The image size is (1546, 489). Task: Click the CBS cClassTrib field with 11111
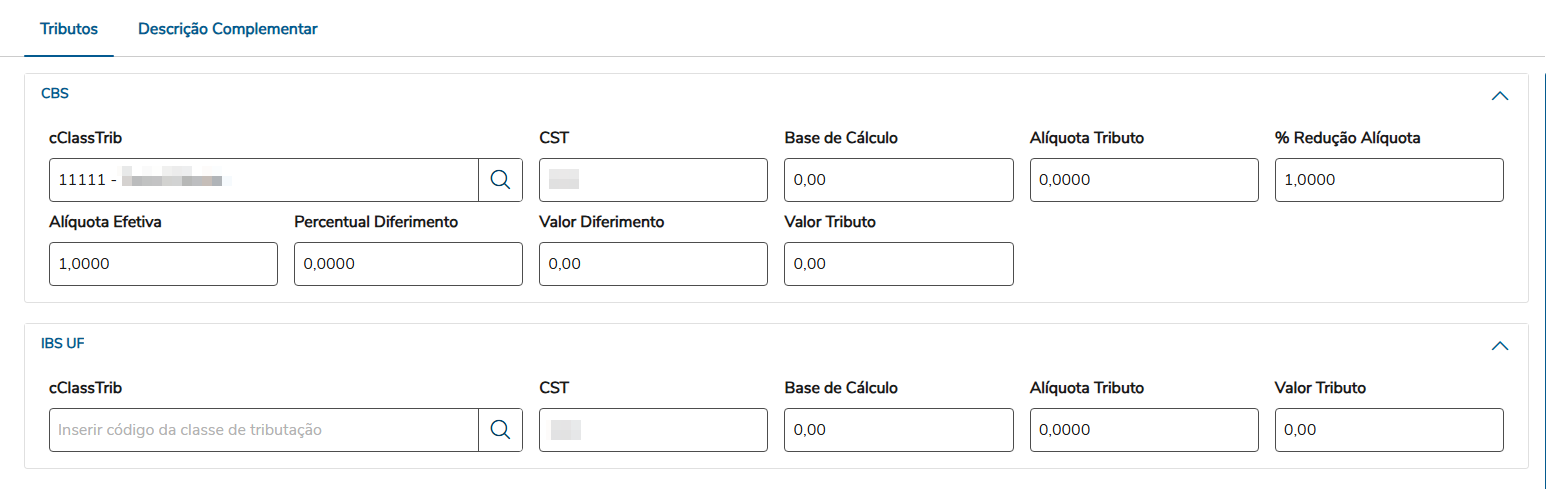pos(263,180)
